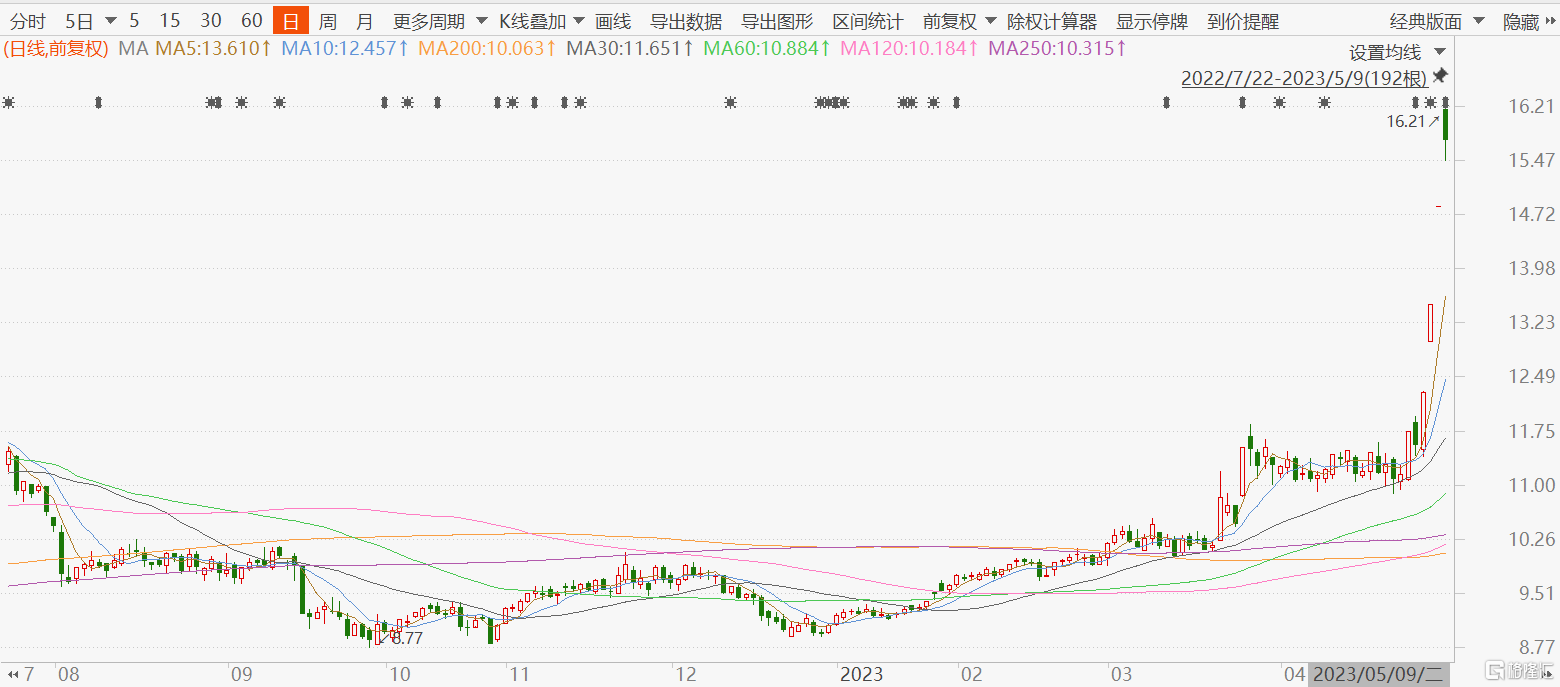Click the 11 month marker on time axis
1560x687 pixels.
[519, 674]
